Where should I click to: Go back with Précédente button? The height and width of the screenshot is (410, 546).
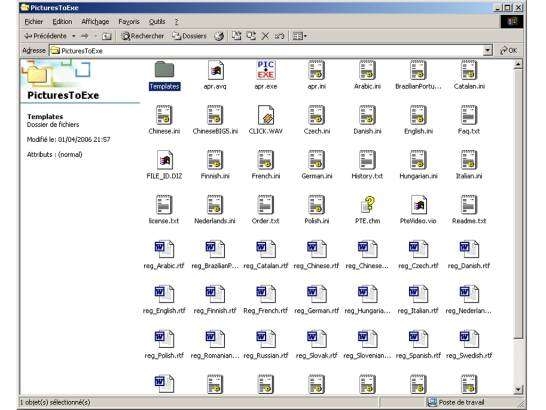tap(46, 36)
